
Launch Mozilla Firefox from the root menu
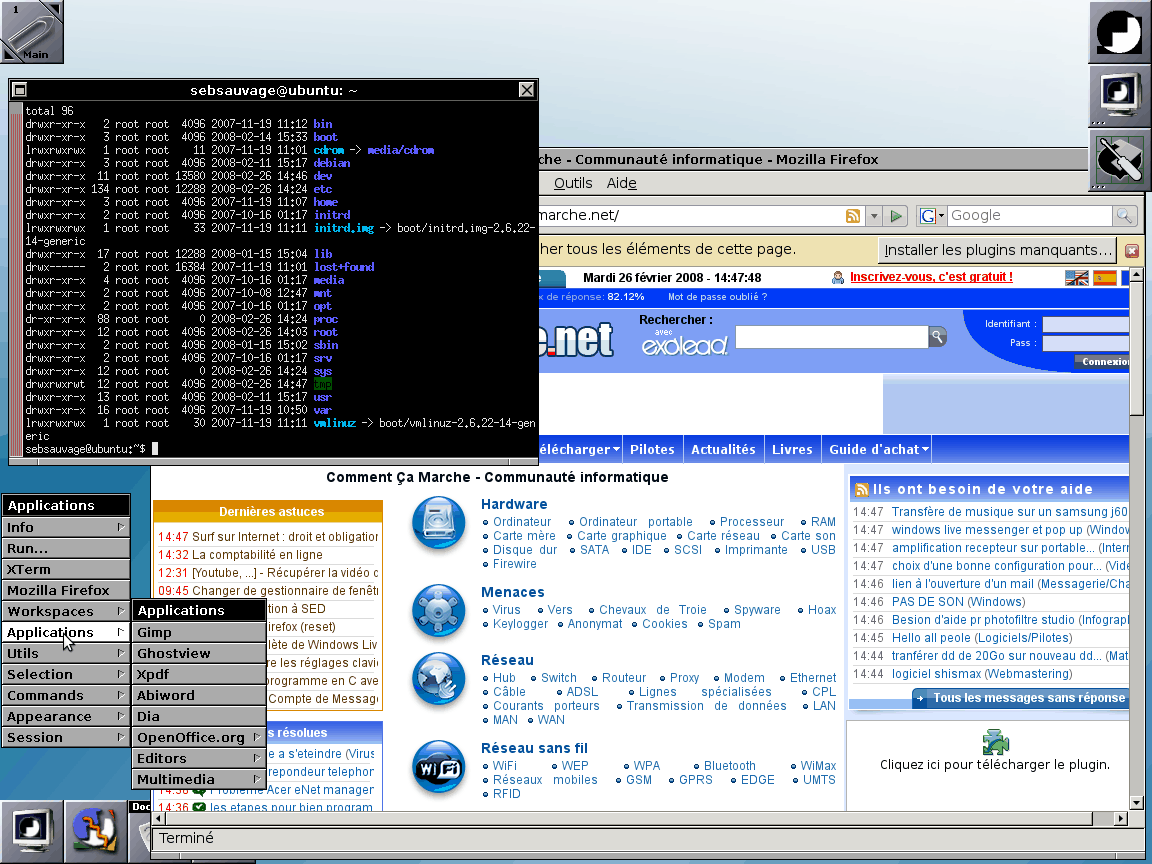tap(65, 590)
